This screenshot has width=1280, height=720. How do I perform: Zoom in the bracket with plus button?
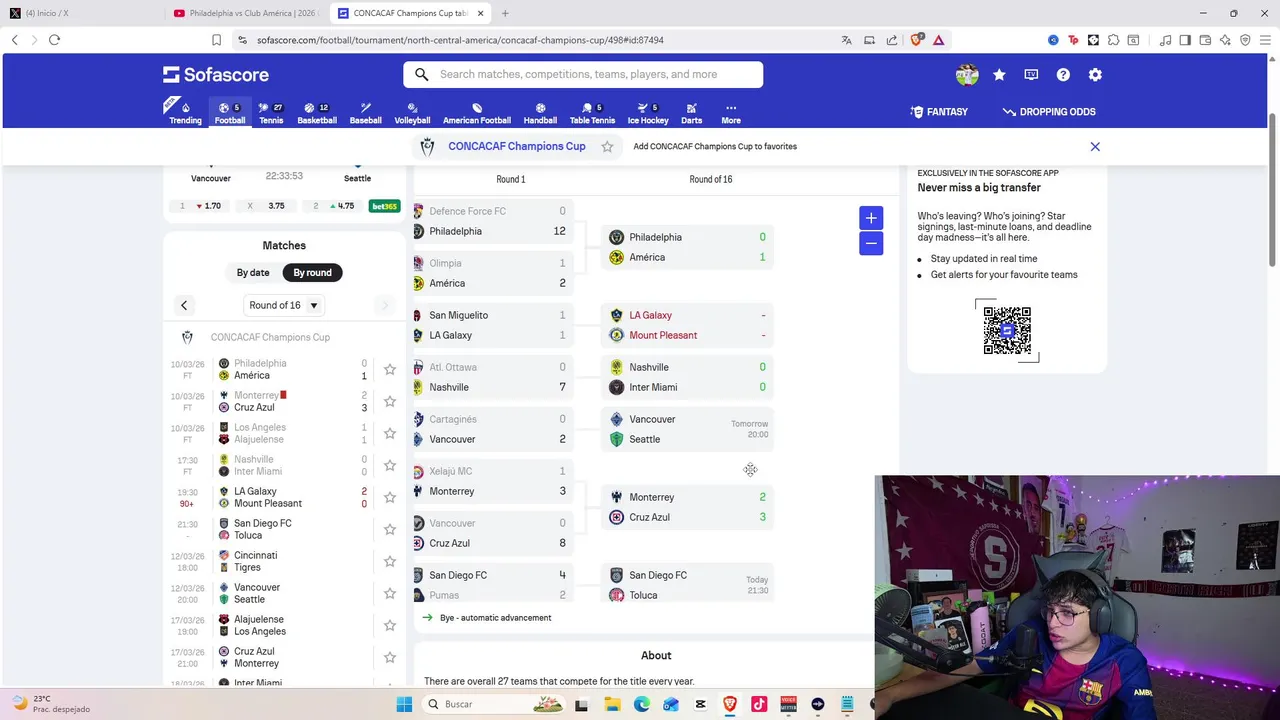click(871, 218)
